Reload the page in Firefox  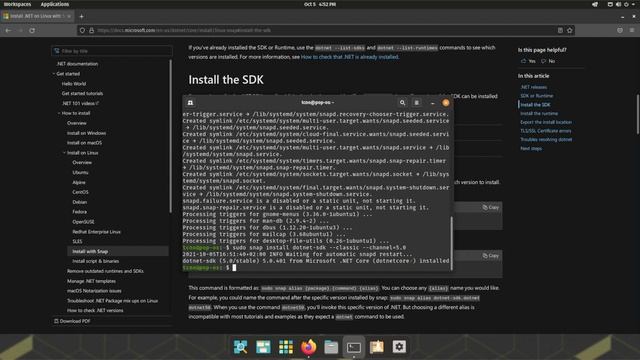tap(32, 30)
